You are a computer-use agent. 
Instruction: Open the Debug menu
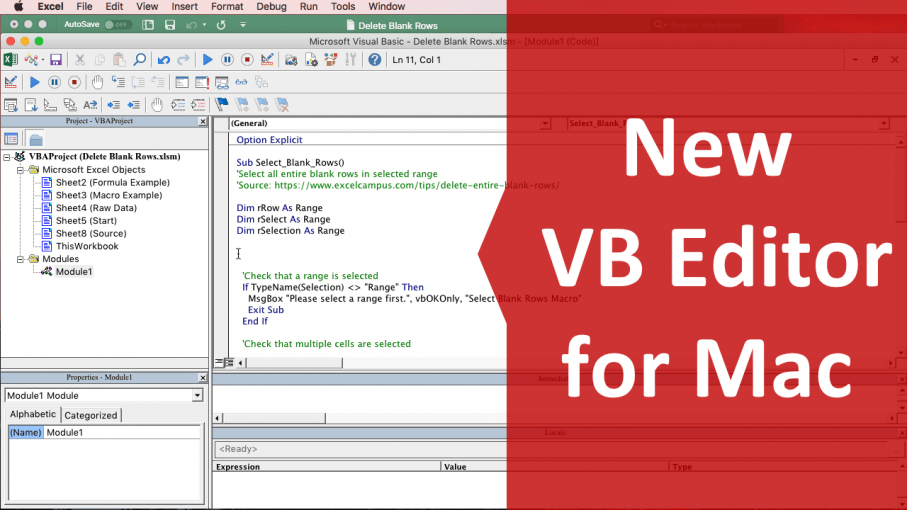tap(270, 7)
